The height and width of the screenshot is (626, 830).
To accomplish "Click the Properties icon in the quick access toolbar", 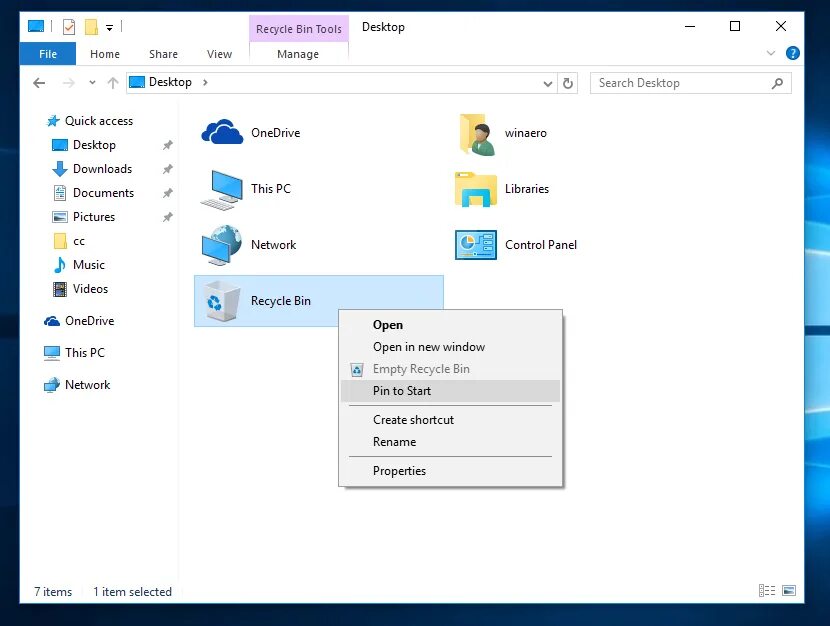I will tap(69, 26).
